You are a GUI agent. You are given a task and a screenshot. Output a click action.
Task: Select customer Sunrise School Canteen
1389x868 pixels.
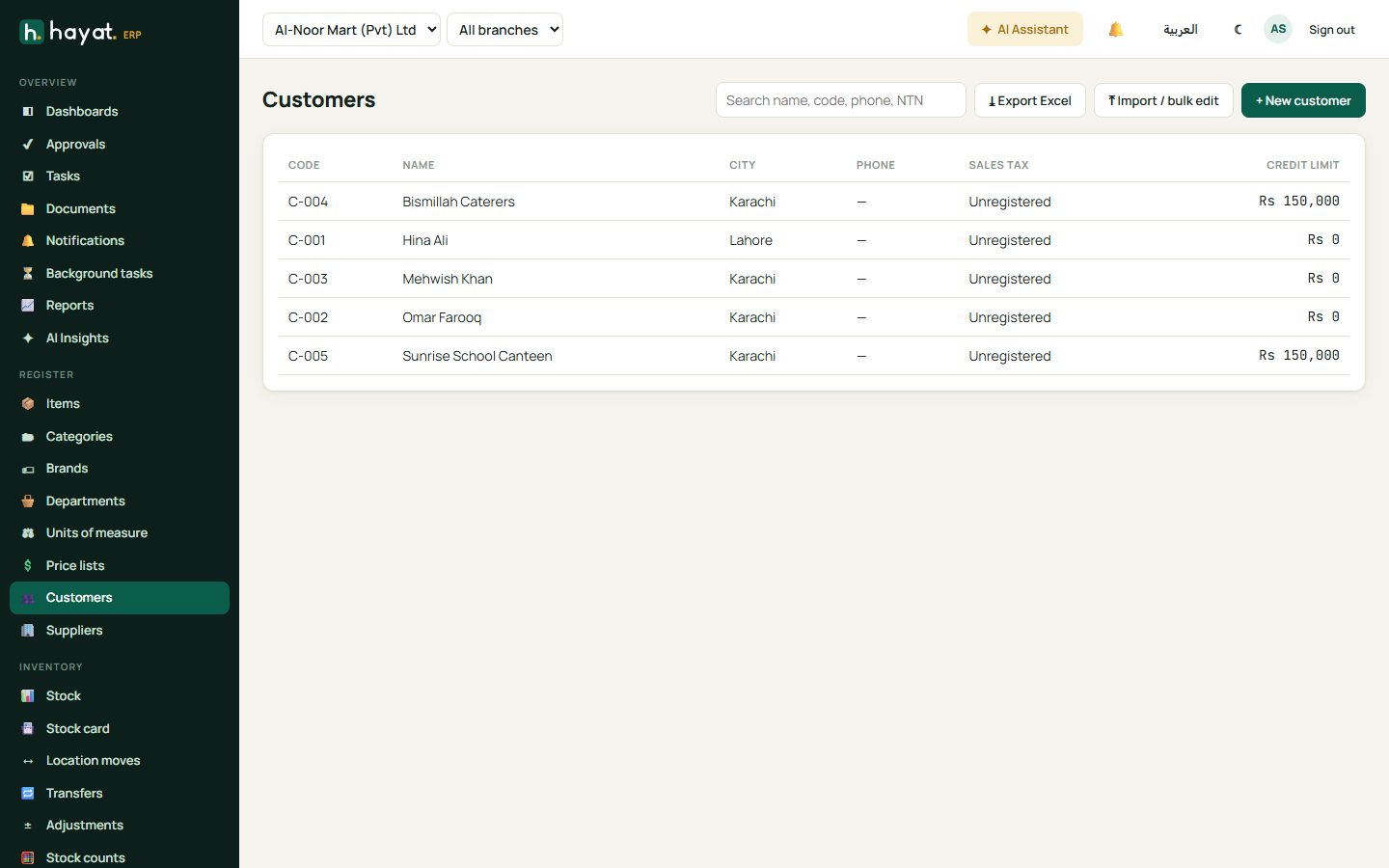(814, 356)
